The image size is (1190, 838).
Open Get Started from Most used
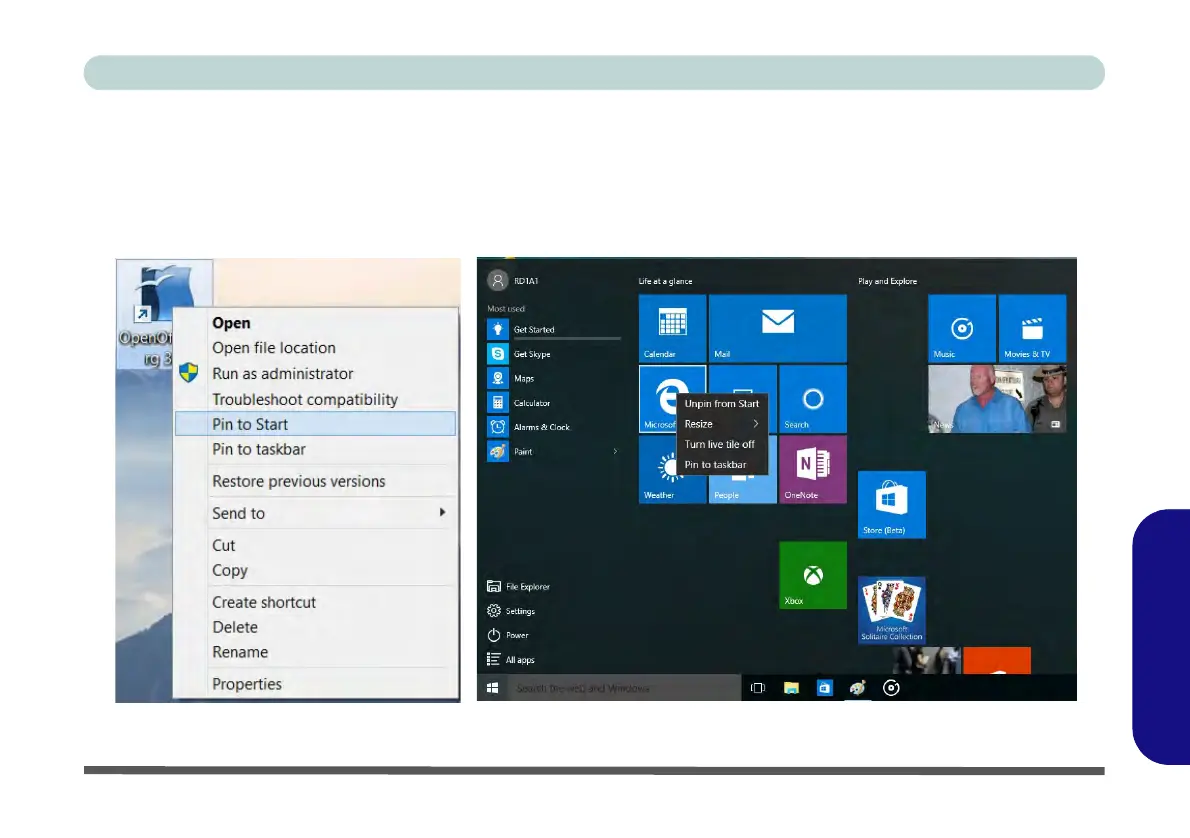pyautogui.click(x=554, y=329)
